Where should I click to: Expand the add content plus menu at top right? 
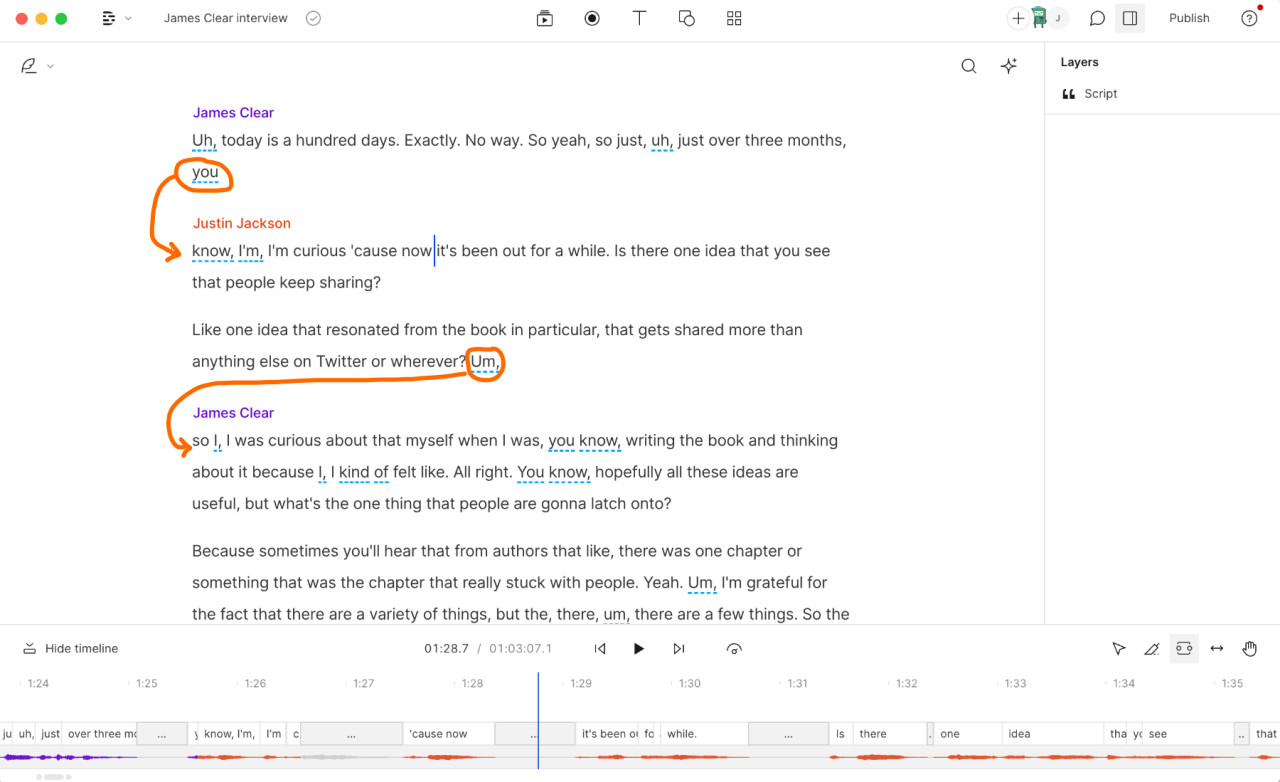point(1017,18)
